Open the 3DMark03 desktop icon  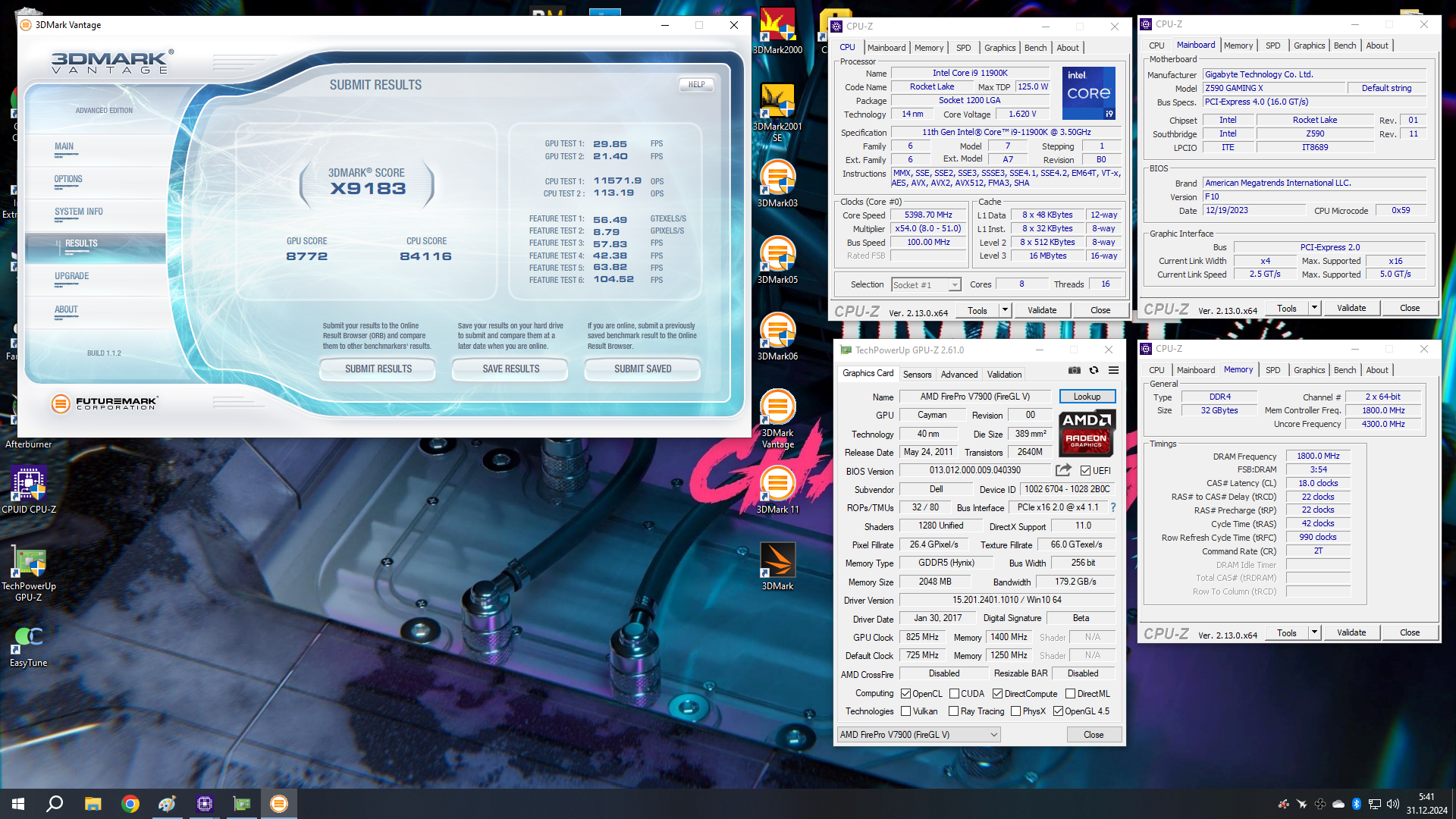pos(777,183)
